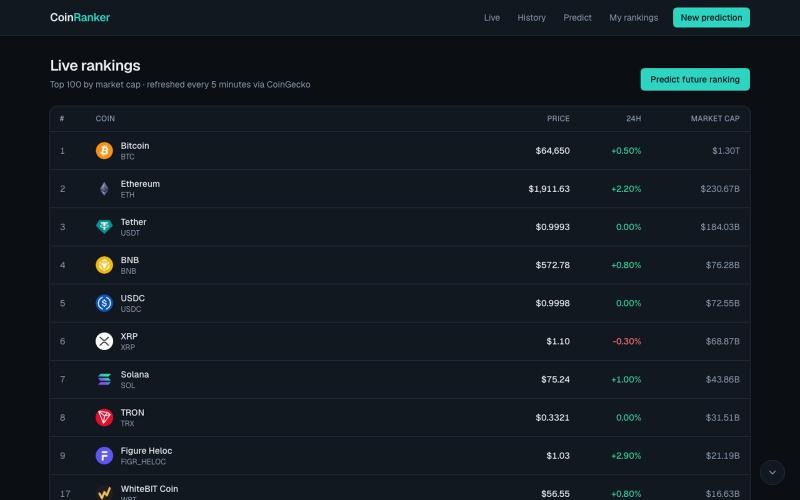Click the USDT ticker symbol

pyautogui.click(x=130, y=233)
